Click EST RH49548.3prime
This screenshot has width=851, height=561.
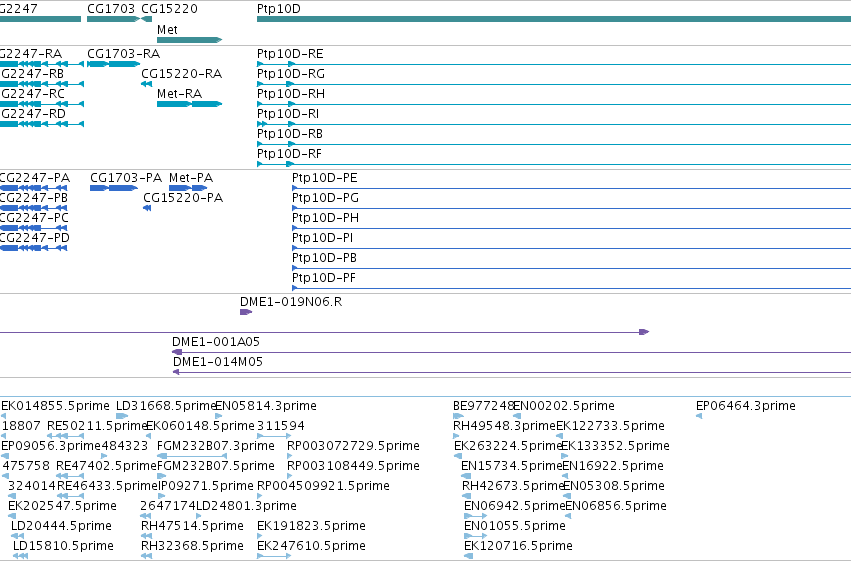pyautogui.click(x=504, y=426)
